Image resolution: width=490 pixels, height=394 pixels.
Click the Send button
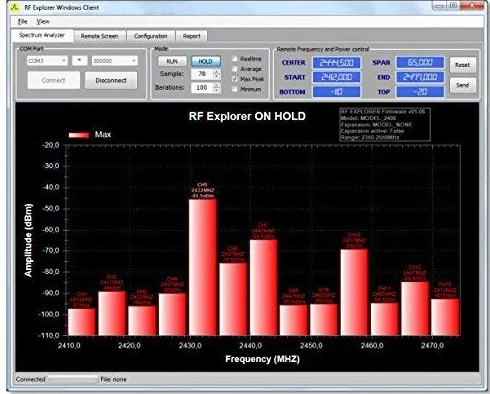pyautogui.click(x=463, y=85)
